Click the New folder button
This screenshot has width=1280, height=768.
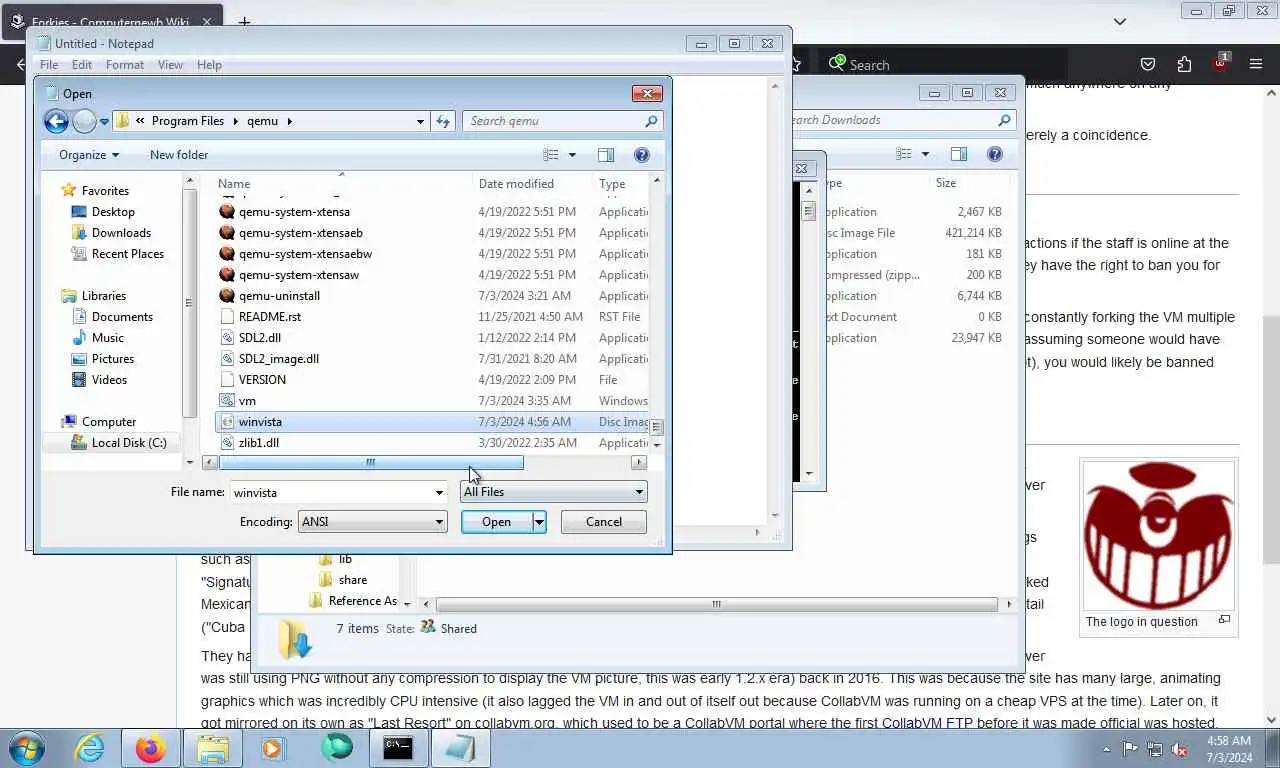(x=179, y=155)
